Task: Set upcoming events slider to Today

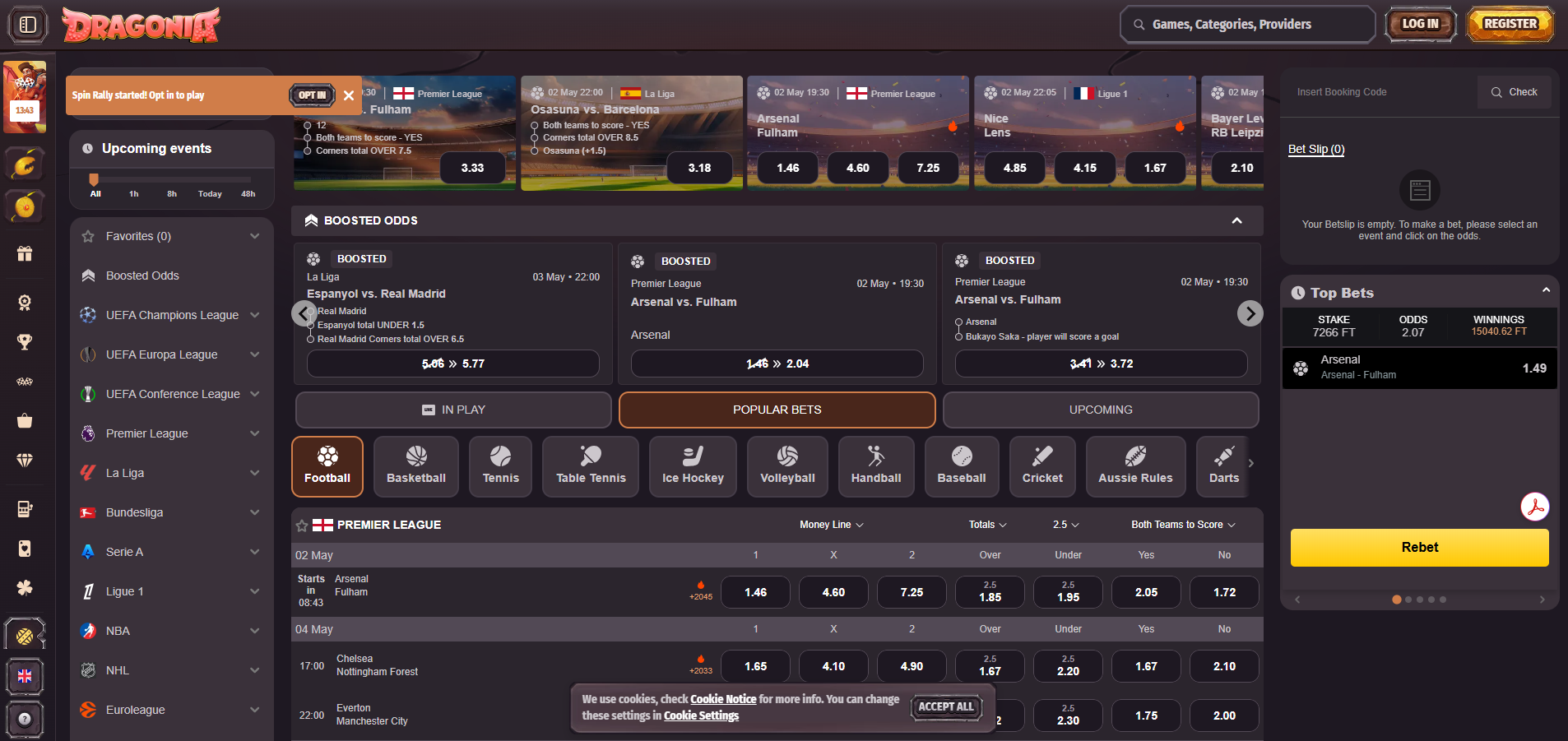Action: pos(210,194)
